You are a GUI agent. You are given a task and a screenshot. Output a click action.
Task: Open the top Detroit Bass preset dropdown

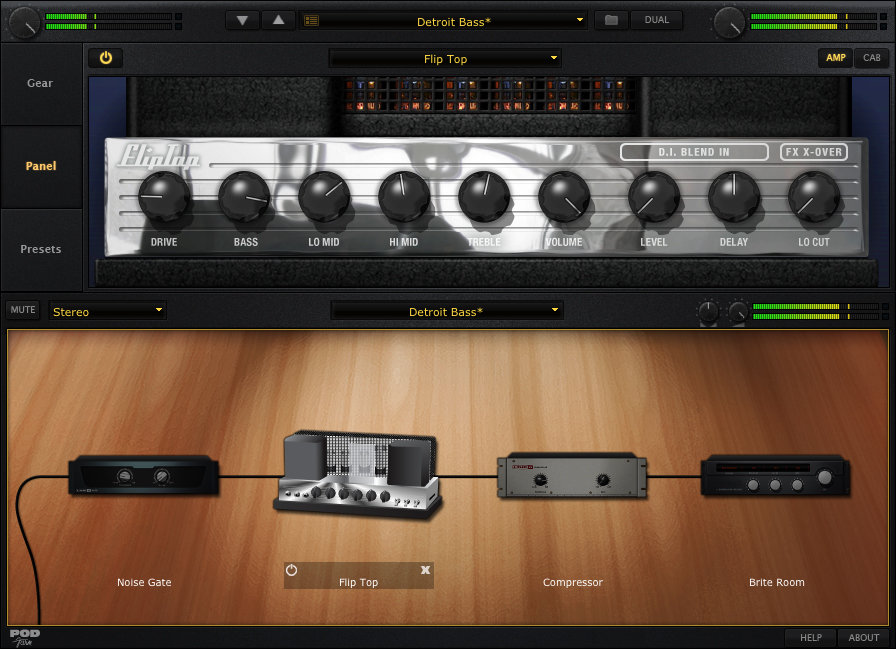coord(445,21)
